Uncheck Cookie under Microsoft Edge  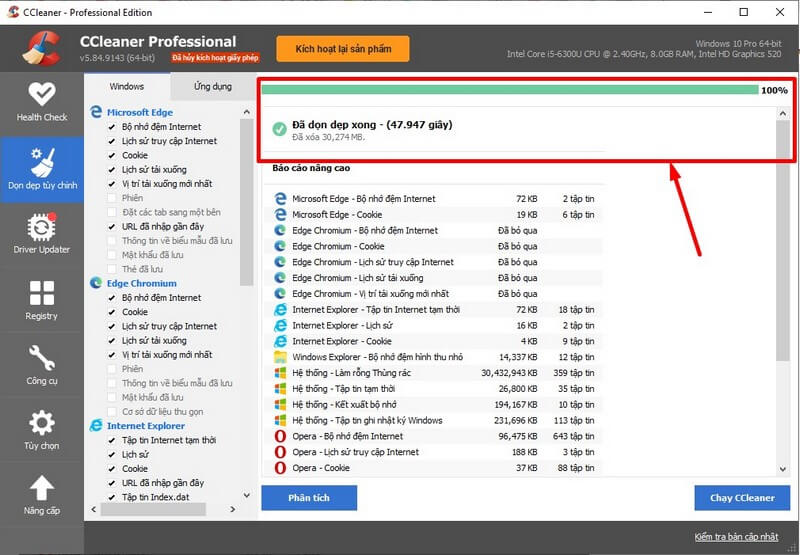click(112, 156)
